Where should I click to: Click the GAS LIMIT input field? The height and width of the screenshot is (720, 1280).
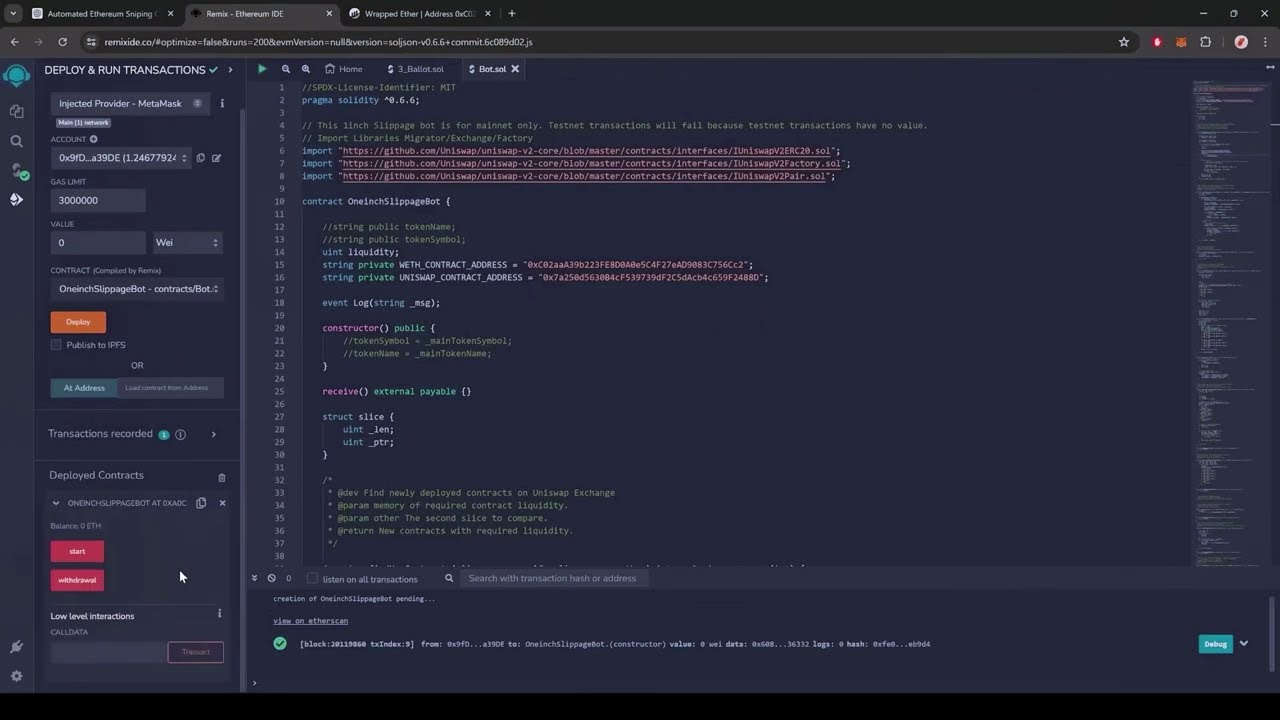[98, 200]
